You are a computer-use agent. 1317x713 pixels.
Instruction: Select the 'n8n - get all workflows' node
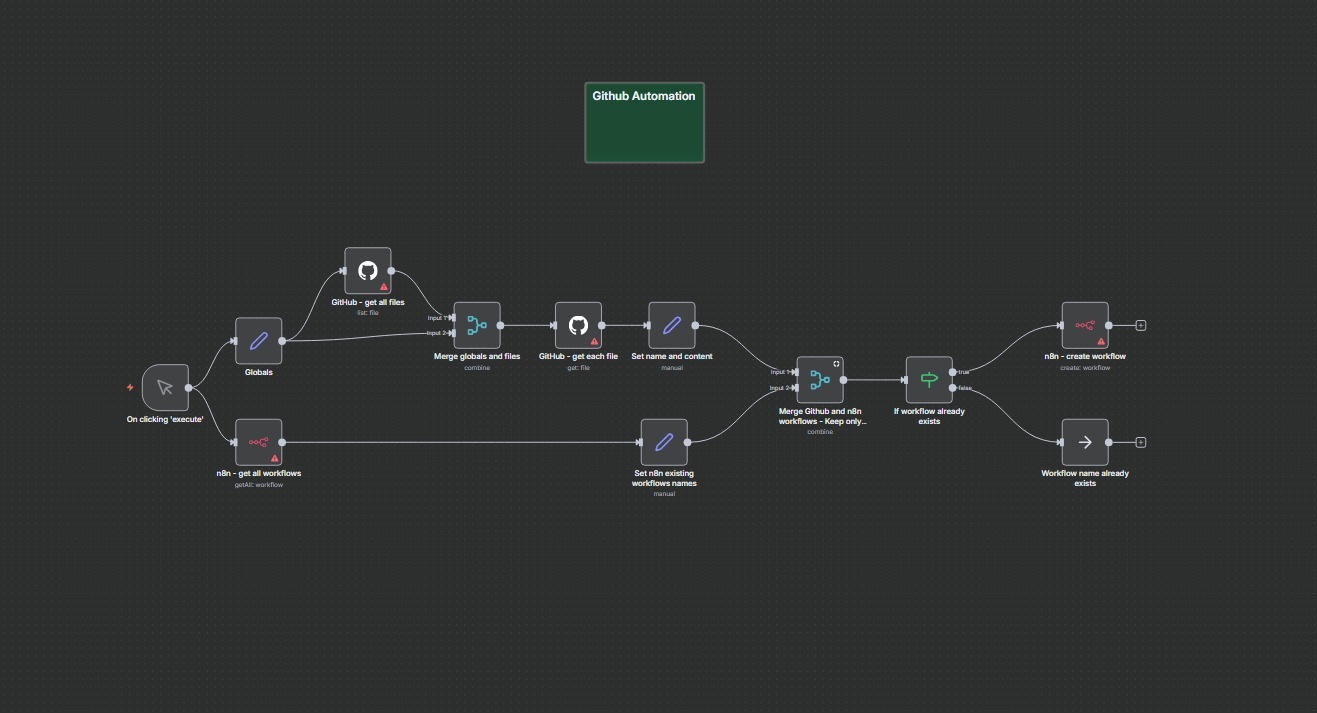tap(259, 442)
